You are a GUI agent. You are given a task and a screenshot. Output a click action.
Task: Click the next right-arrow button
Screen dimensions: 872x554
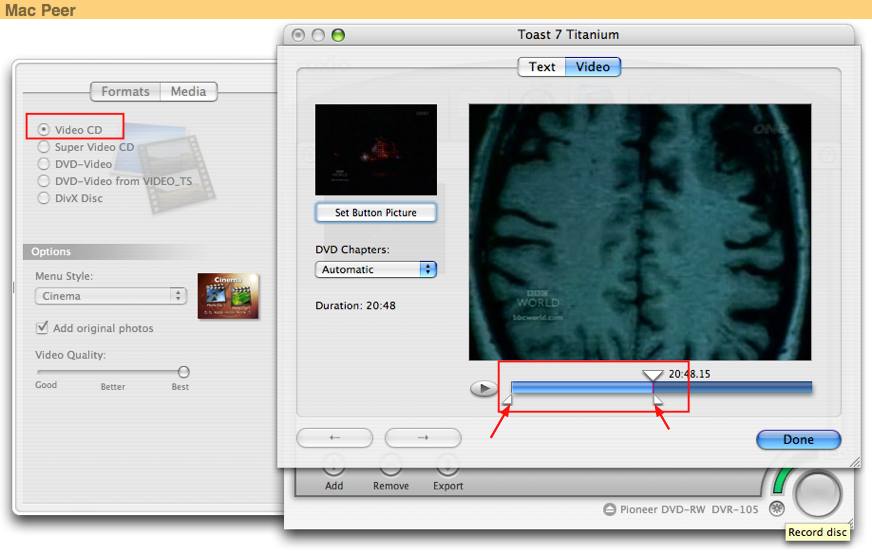pos(423,438)
